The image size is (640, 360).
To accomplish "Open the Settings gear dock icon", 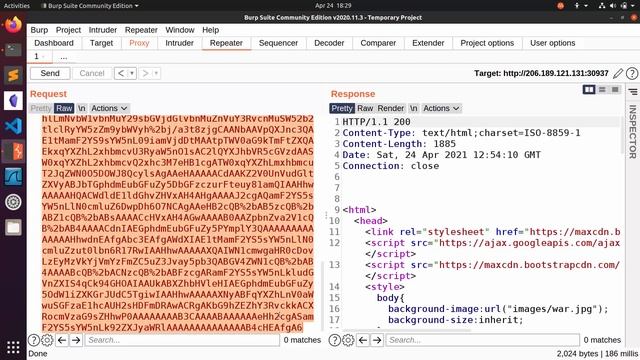I will point(13,202).
